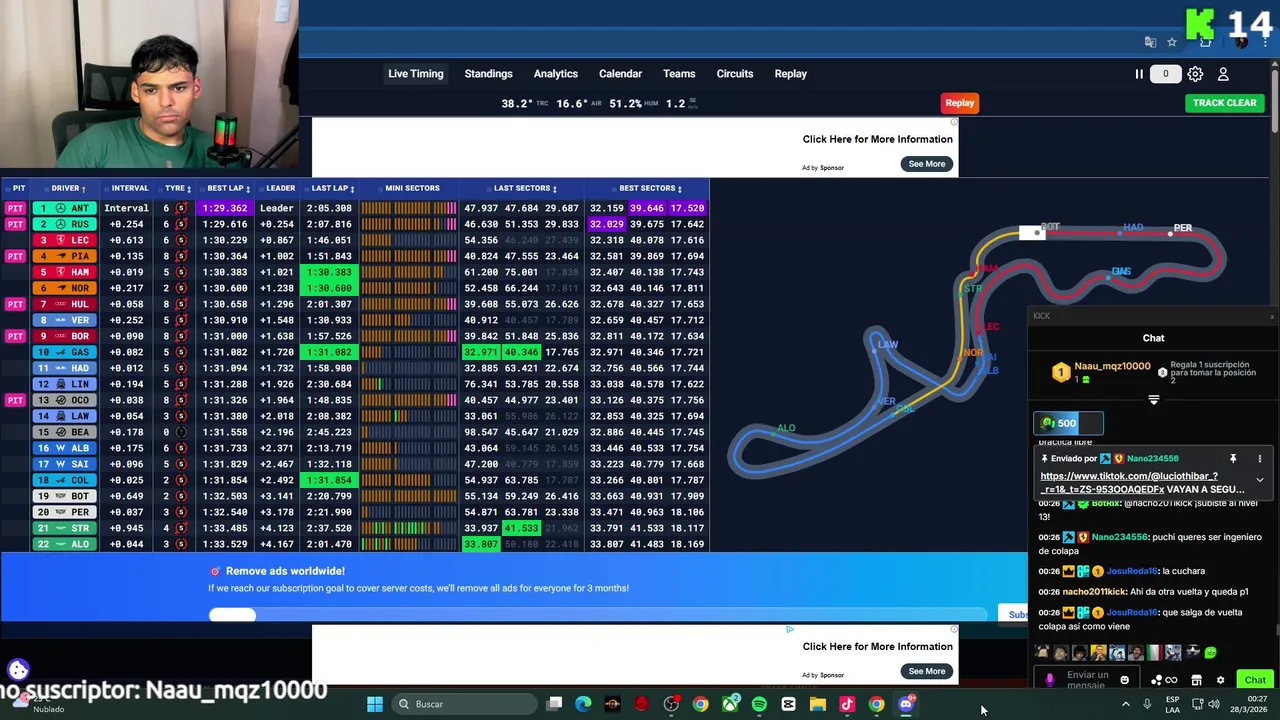
Task: Click the taskbar Buscar search box
Action: pos(463,704)
